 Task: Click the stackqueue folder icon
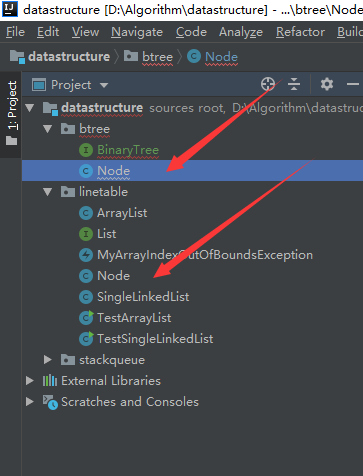tap(68, 360)
